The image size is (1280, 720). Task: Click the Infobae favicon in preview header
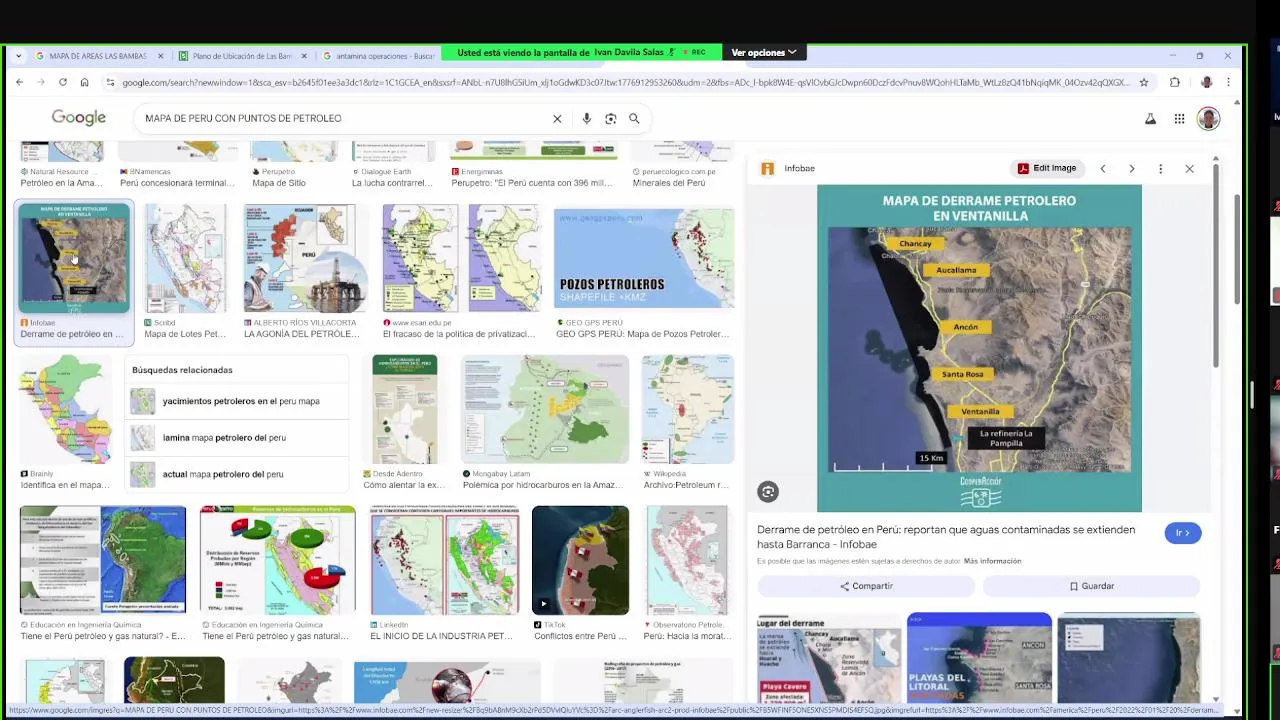[x=767, y=168]
